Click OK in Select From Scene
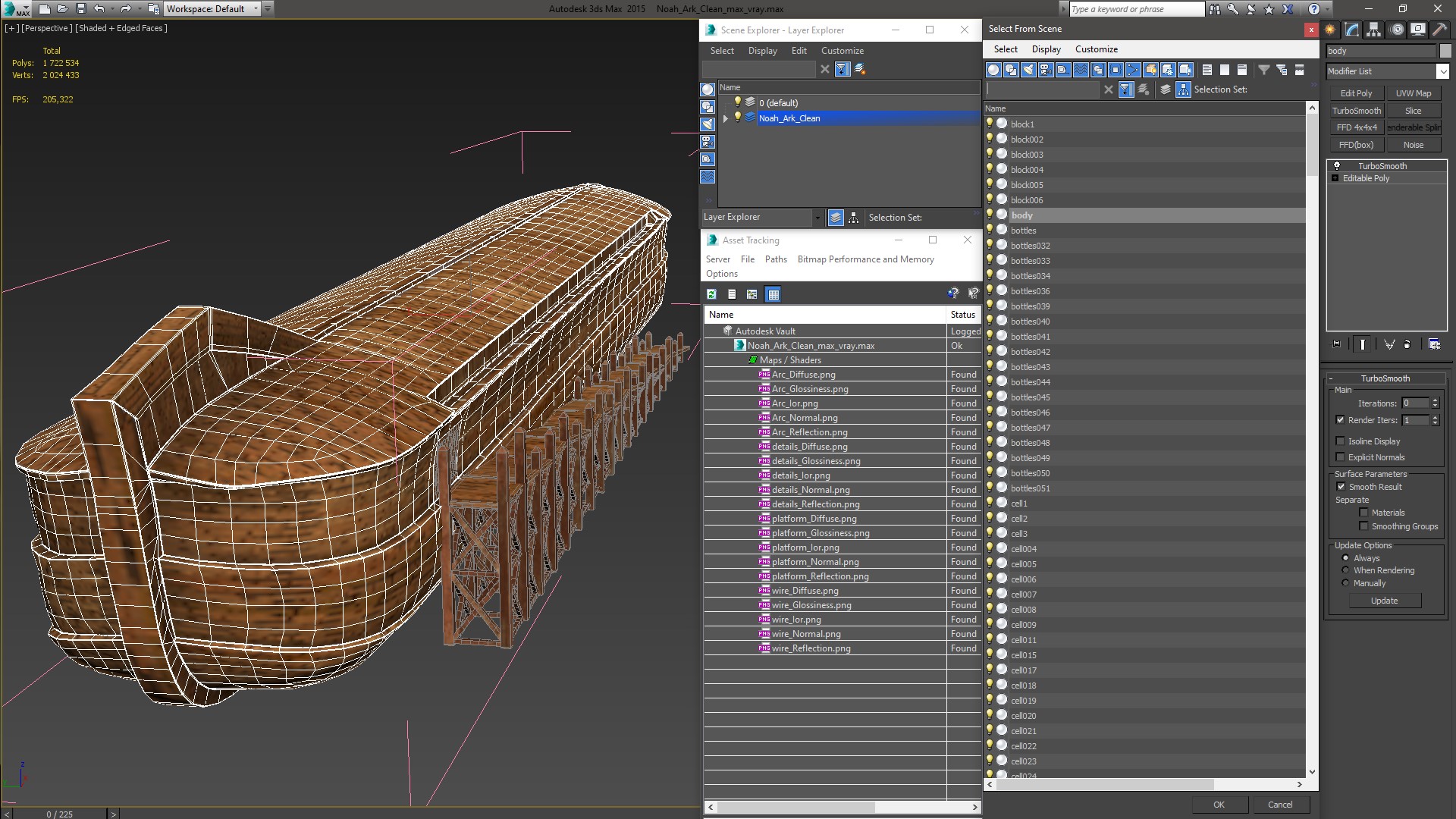Viewport: 1456px width, 819px height. tap(1219, 805)
